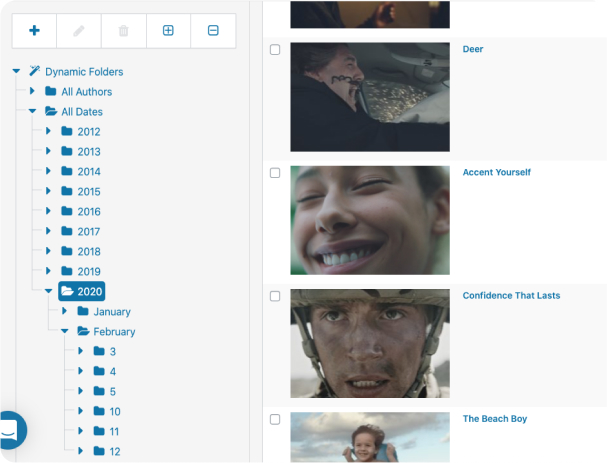This screenshot has width=607, height=463.
Task: Open The Beach Boy title link
Action: (495, 418)
